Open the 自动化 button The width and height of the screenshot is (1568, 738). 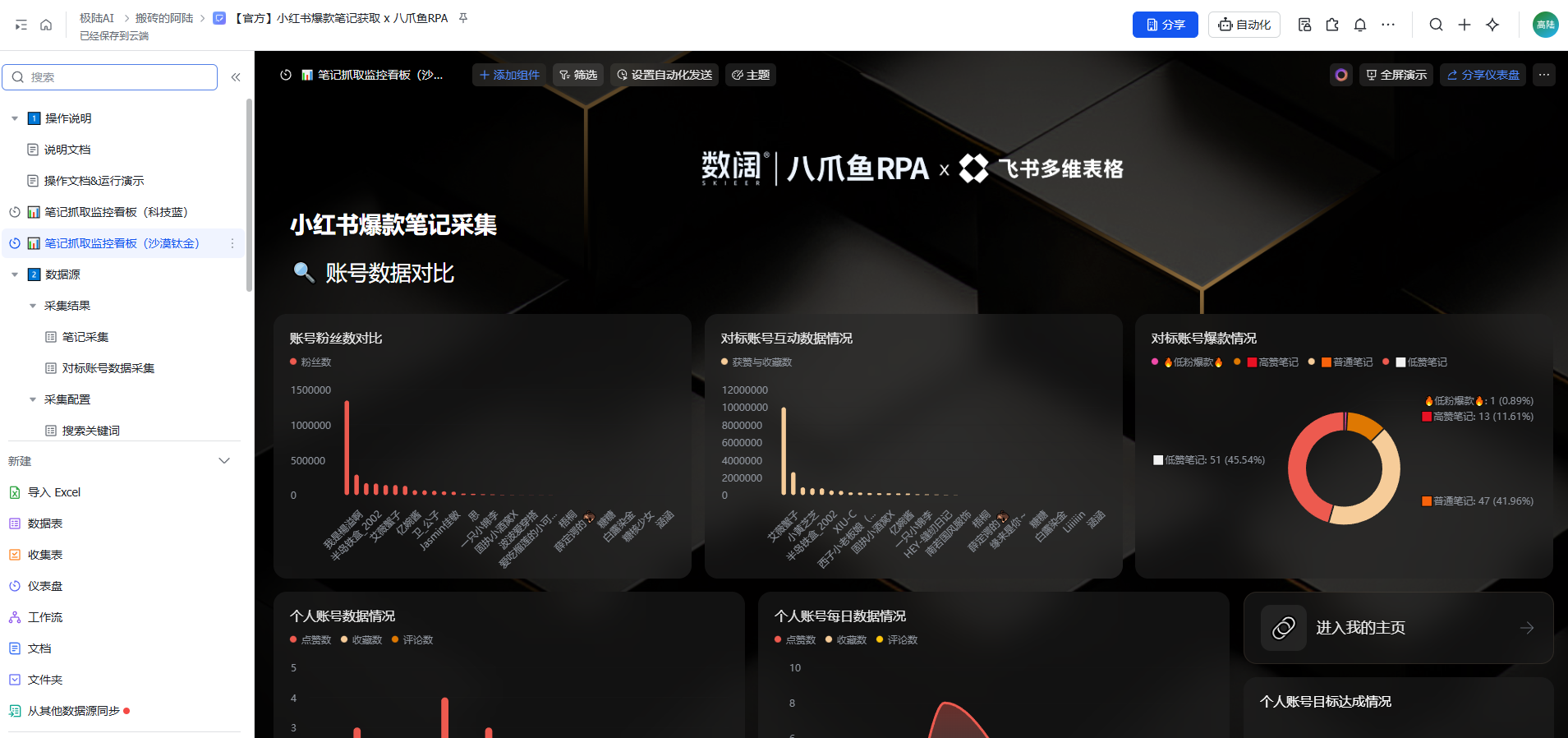(x=1244, y=25)
